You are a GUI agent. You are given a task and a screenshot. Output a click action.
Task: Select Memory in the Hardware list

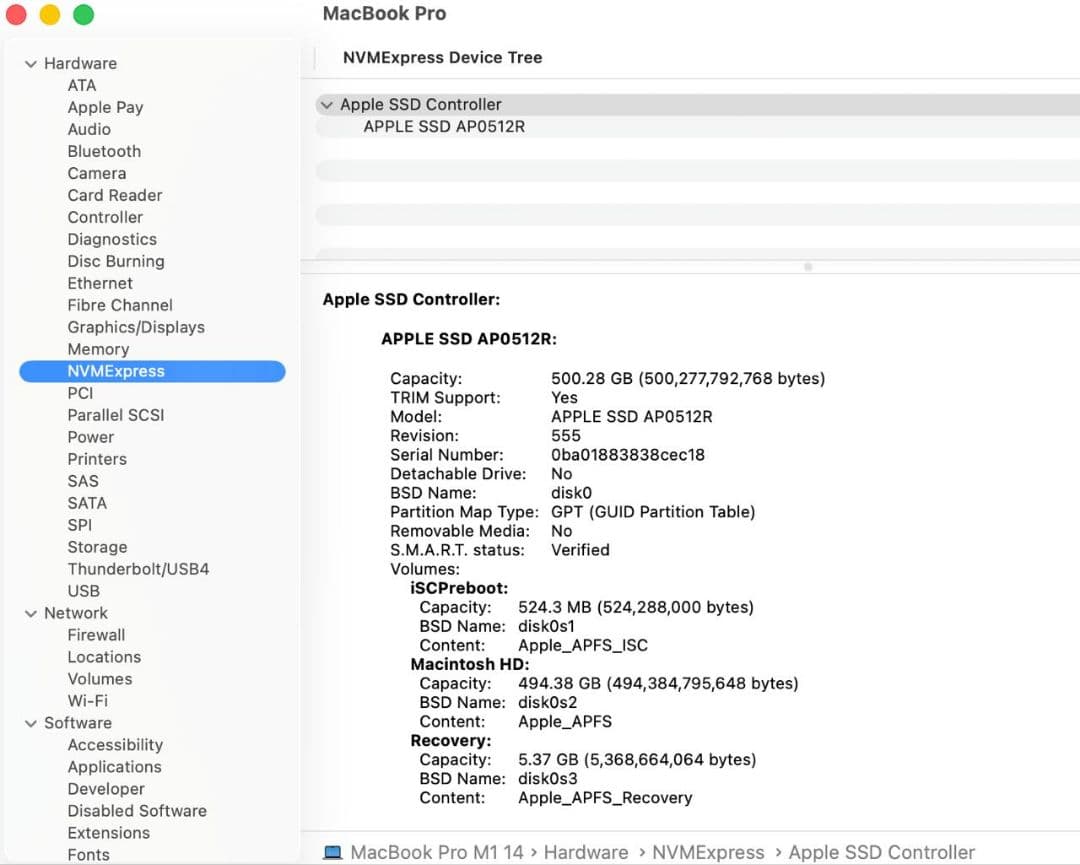pyautogui.click(x=98, y=349)
